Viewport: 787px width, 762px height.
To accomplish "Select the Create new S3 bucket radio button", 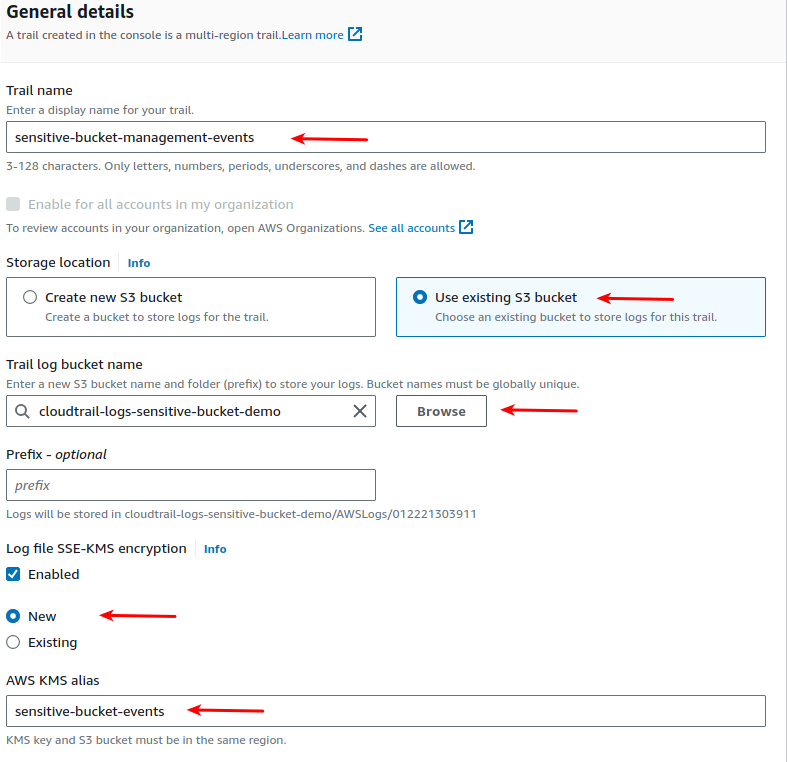I will [30, 297].
